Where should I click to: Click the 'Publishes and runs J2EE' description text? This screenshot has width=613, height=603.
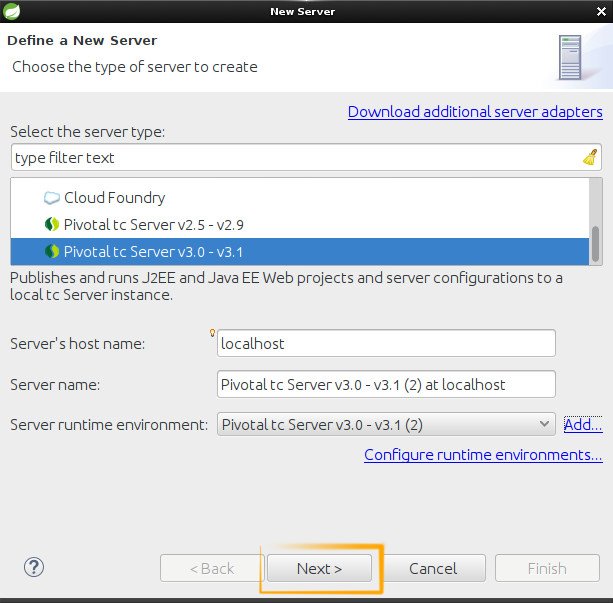pos(286,286)
